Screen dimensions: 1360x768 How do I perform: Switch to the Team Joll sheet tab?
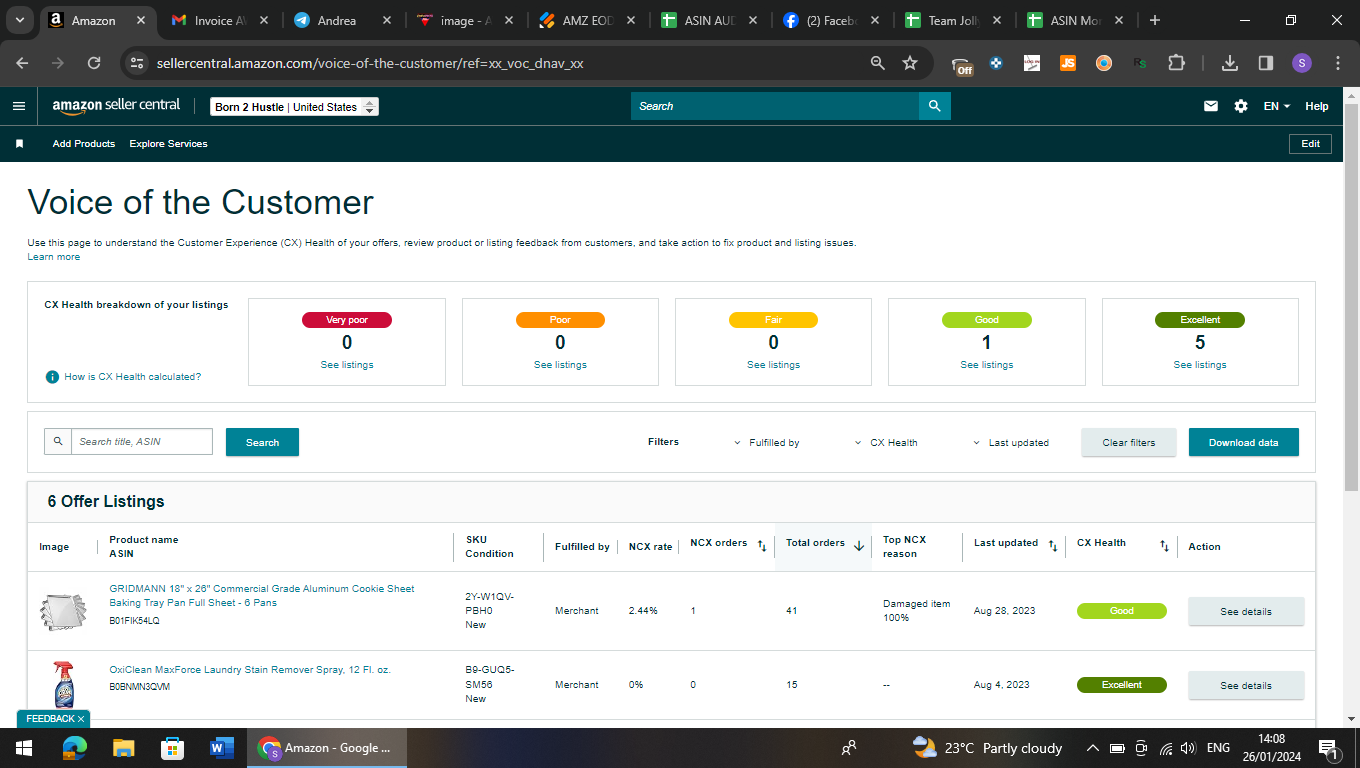[953, 20]
